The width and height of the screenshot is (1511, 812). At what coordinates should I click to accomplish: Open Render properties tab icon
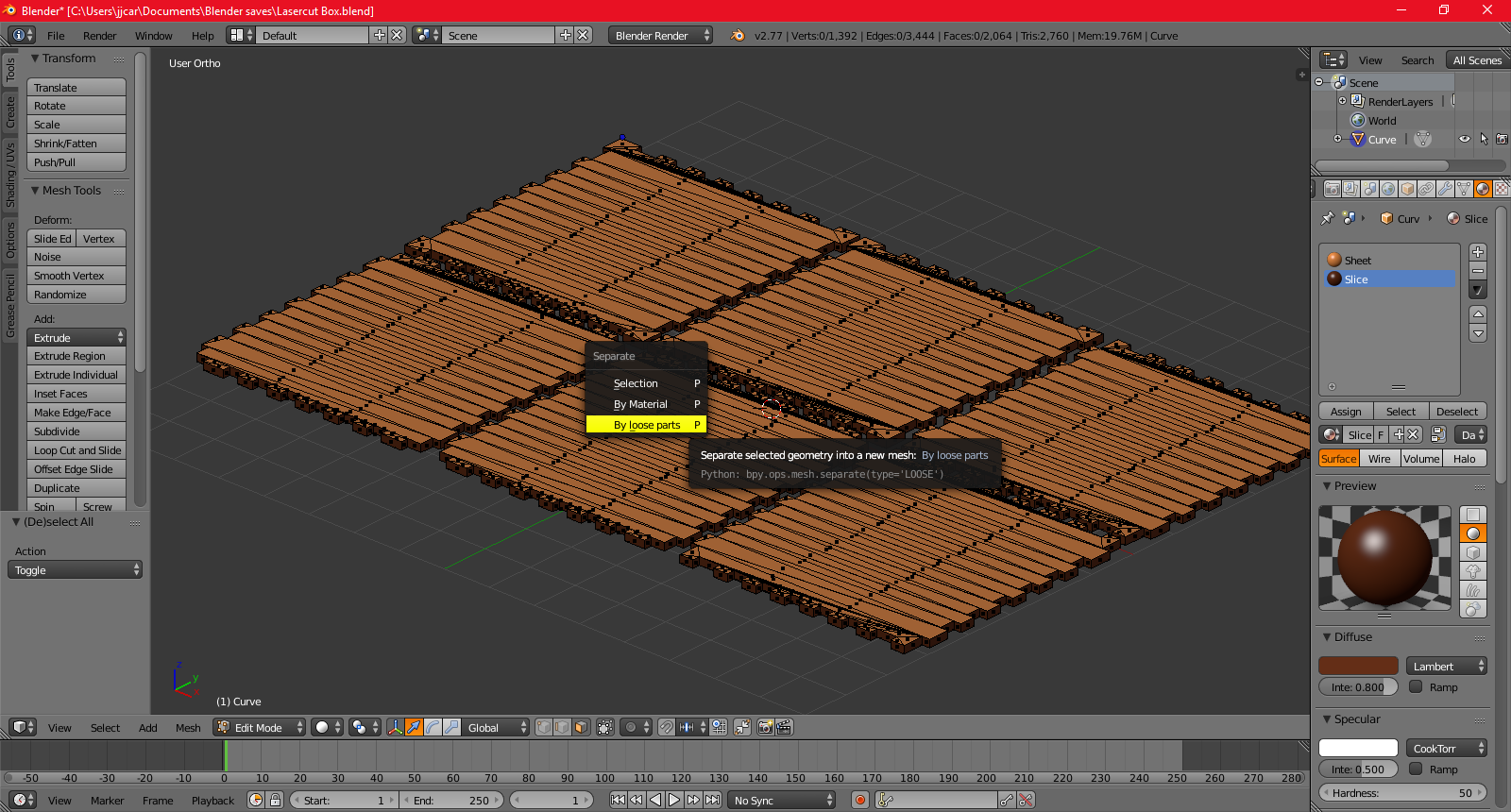1332,189
